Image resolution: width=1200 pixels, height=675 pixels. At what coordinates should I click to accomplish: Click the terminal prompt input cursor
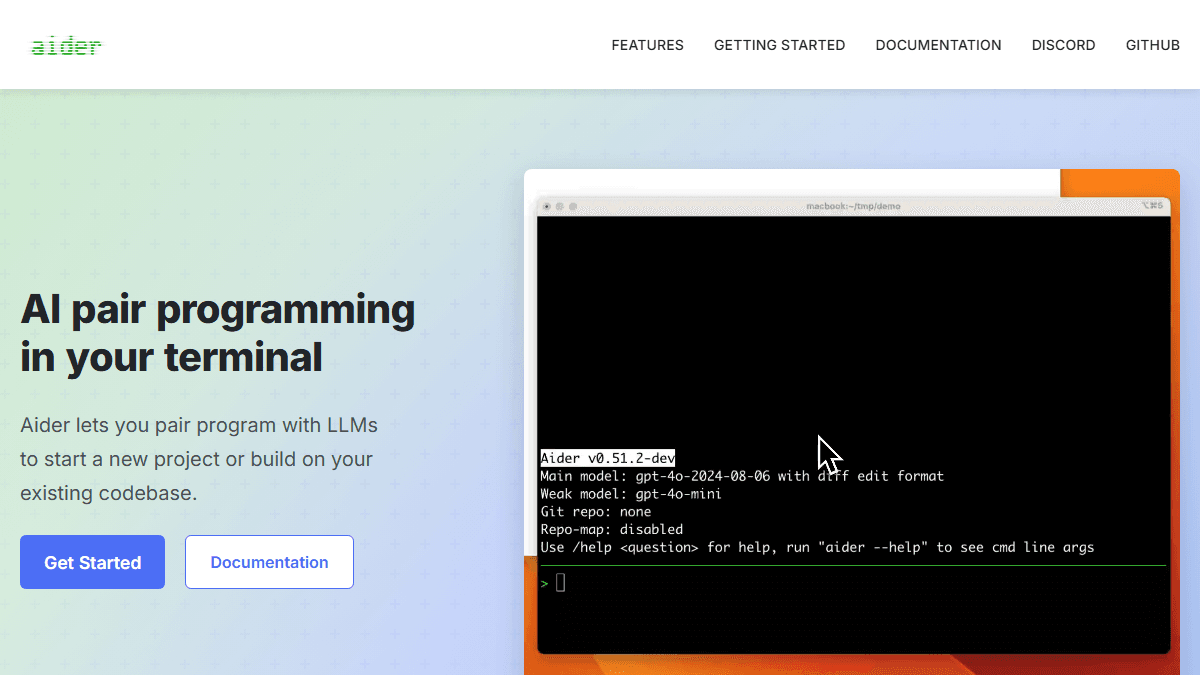[x=561, y=582]
